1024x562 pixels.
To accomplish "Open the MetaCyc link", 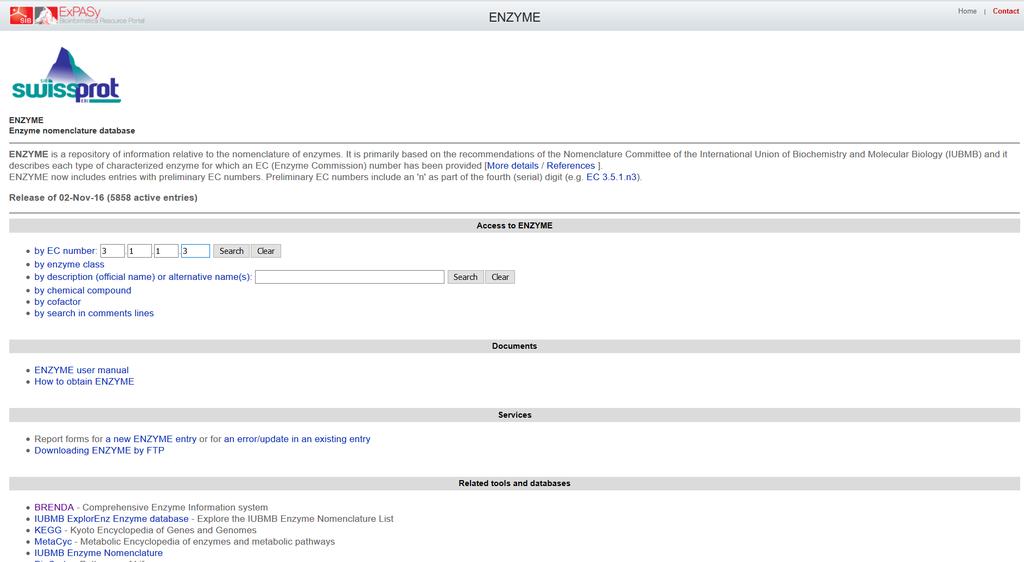I will click(x=53, y=542).
